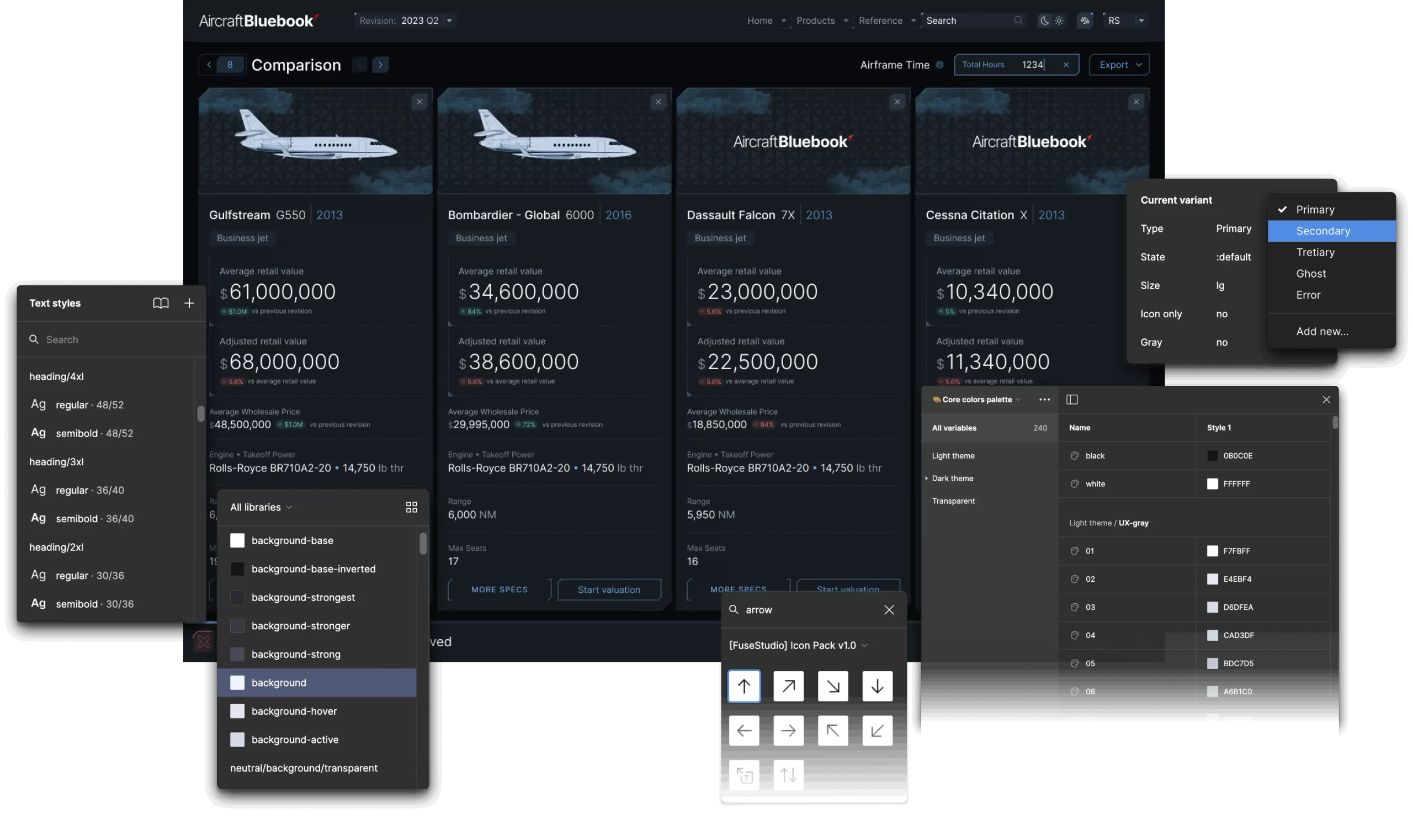Click the F7FBFF swatch for variable 01
The image size is (1413, 840).
tap(1212, 551)
